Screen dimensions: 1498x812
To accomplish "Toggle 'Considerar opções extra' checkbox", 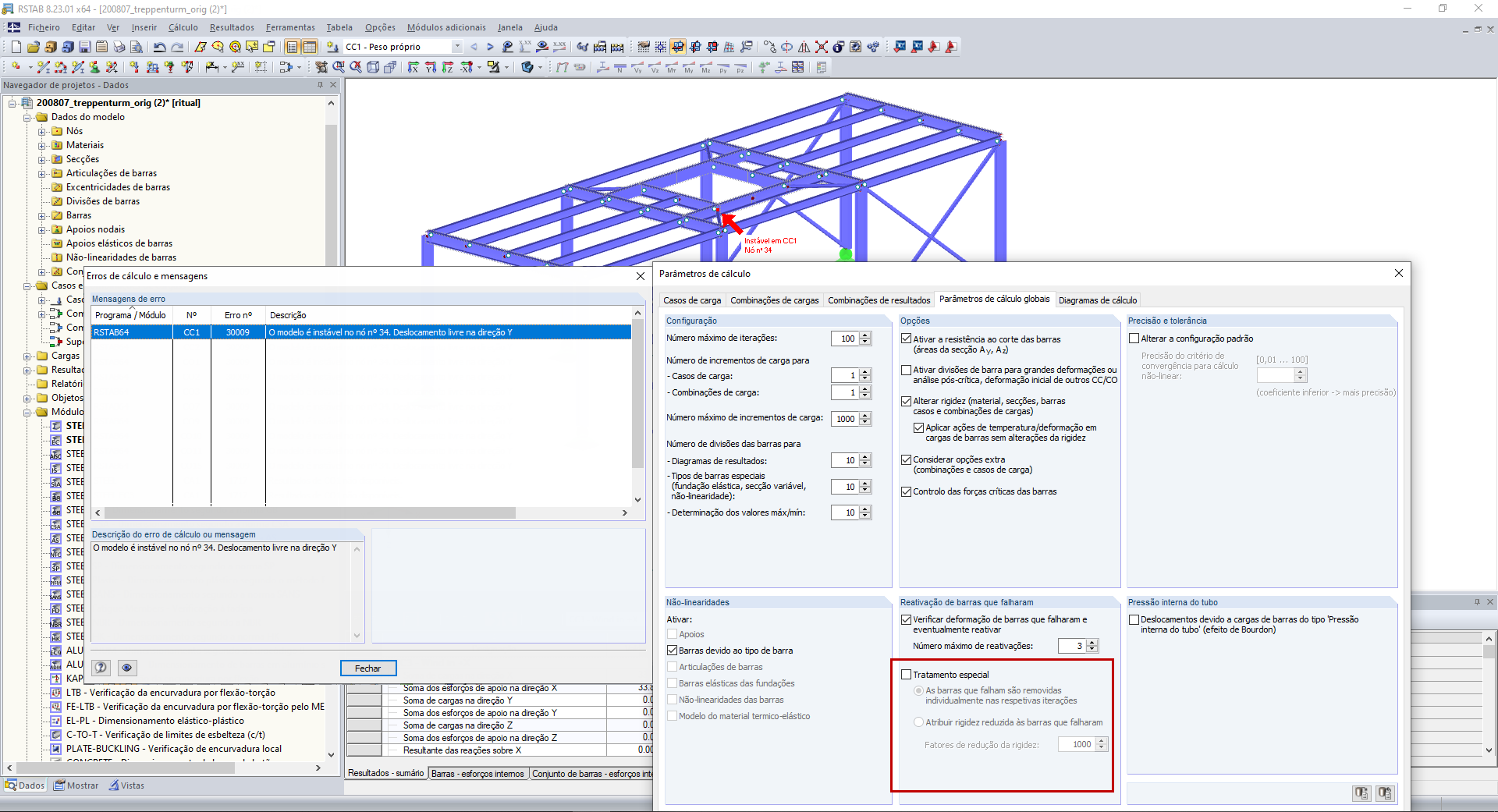I will pyautogui.click(x=906, y=459).
